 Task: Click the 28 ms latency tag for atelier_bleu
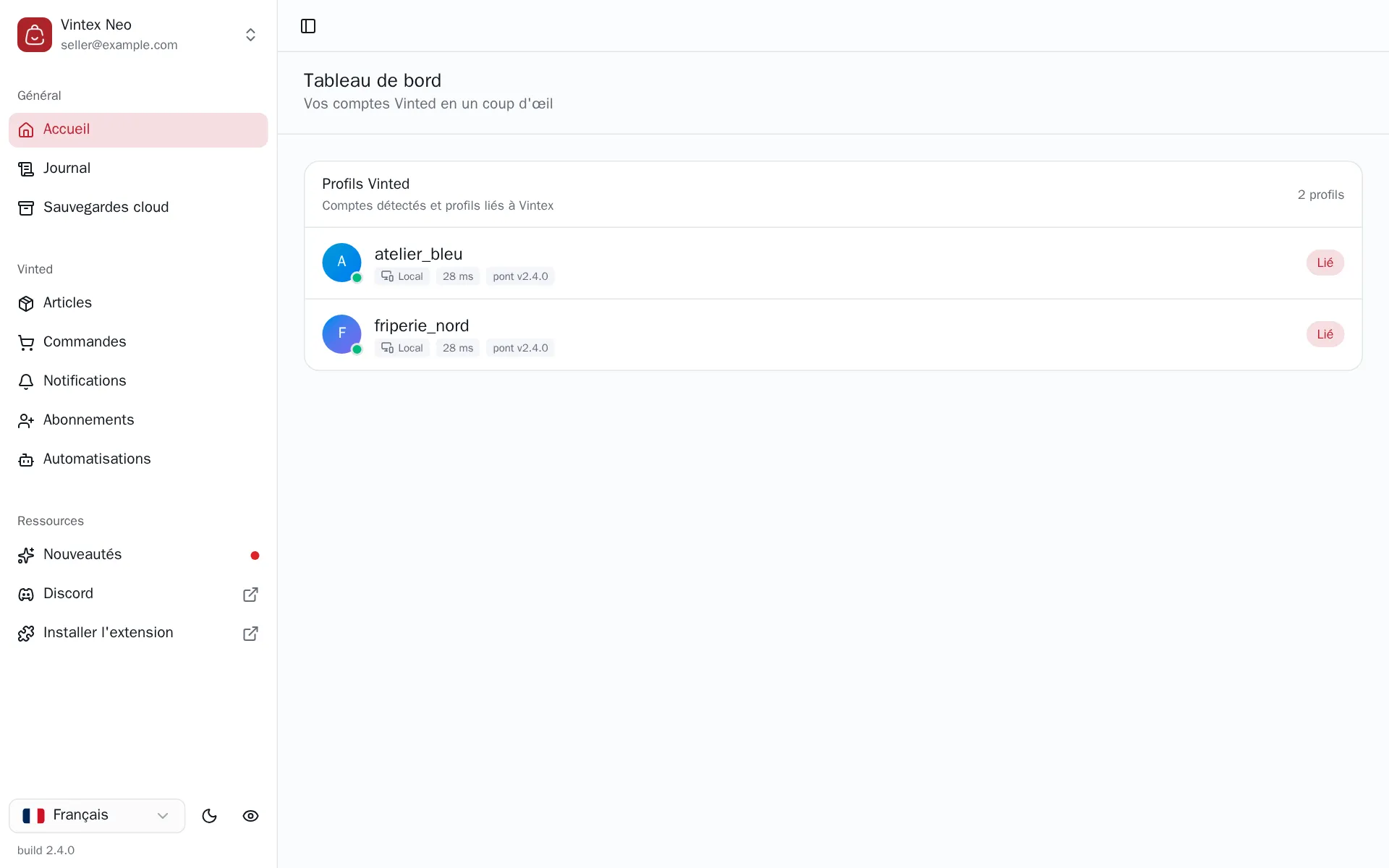point(458,276)
